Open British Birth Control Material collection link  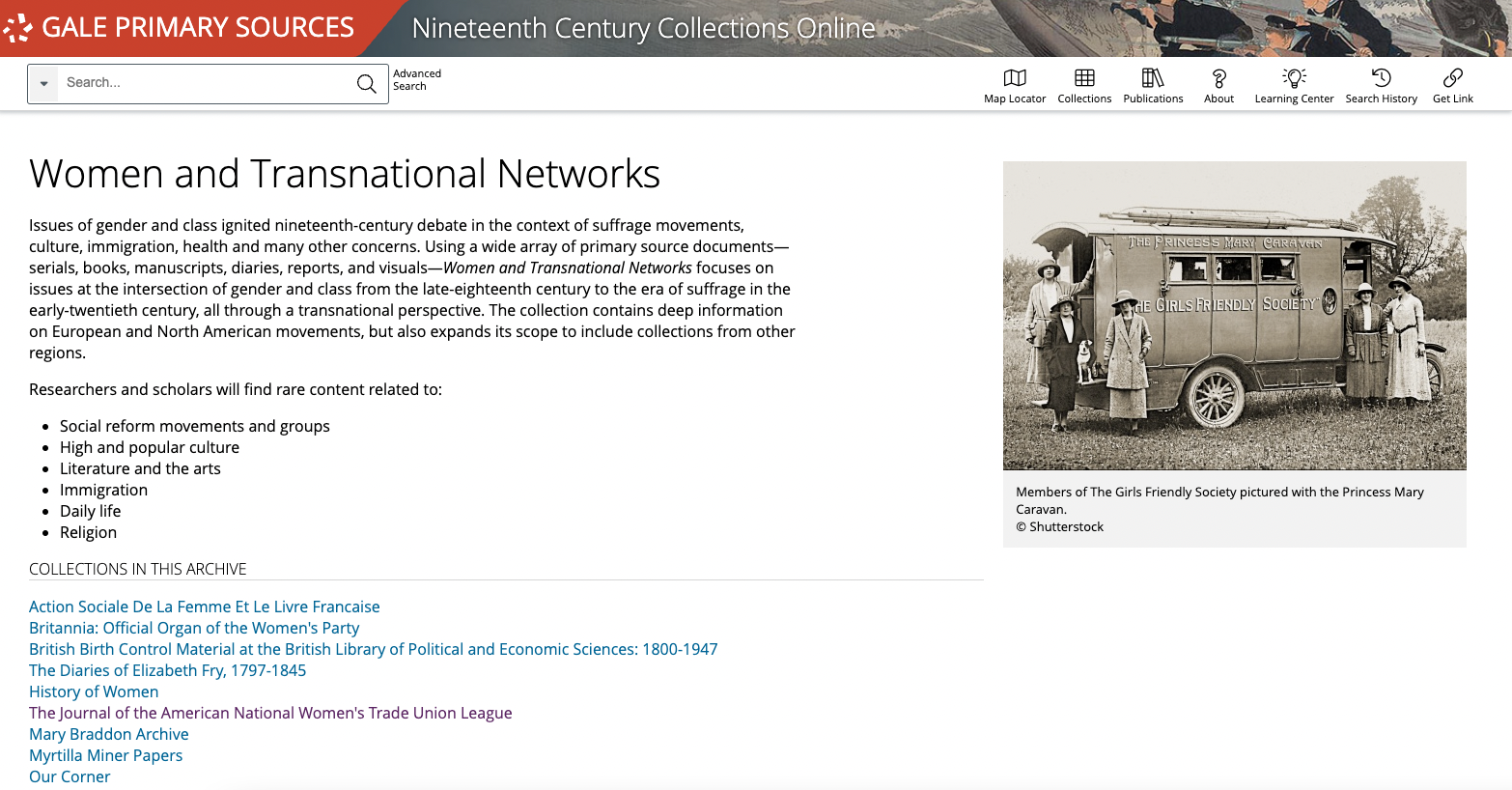click(x=374, y=649)
